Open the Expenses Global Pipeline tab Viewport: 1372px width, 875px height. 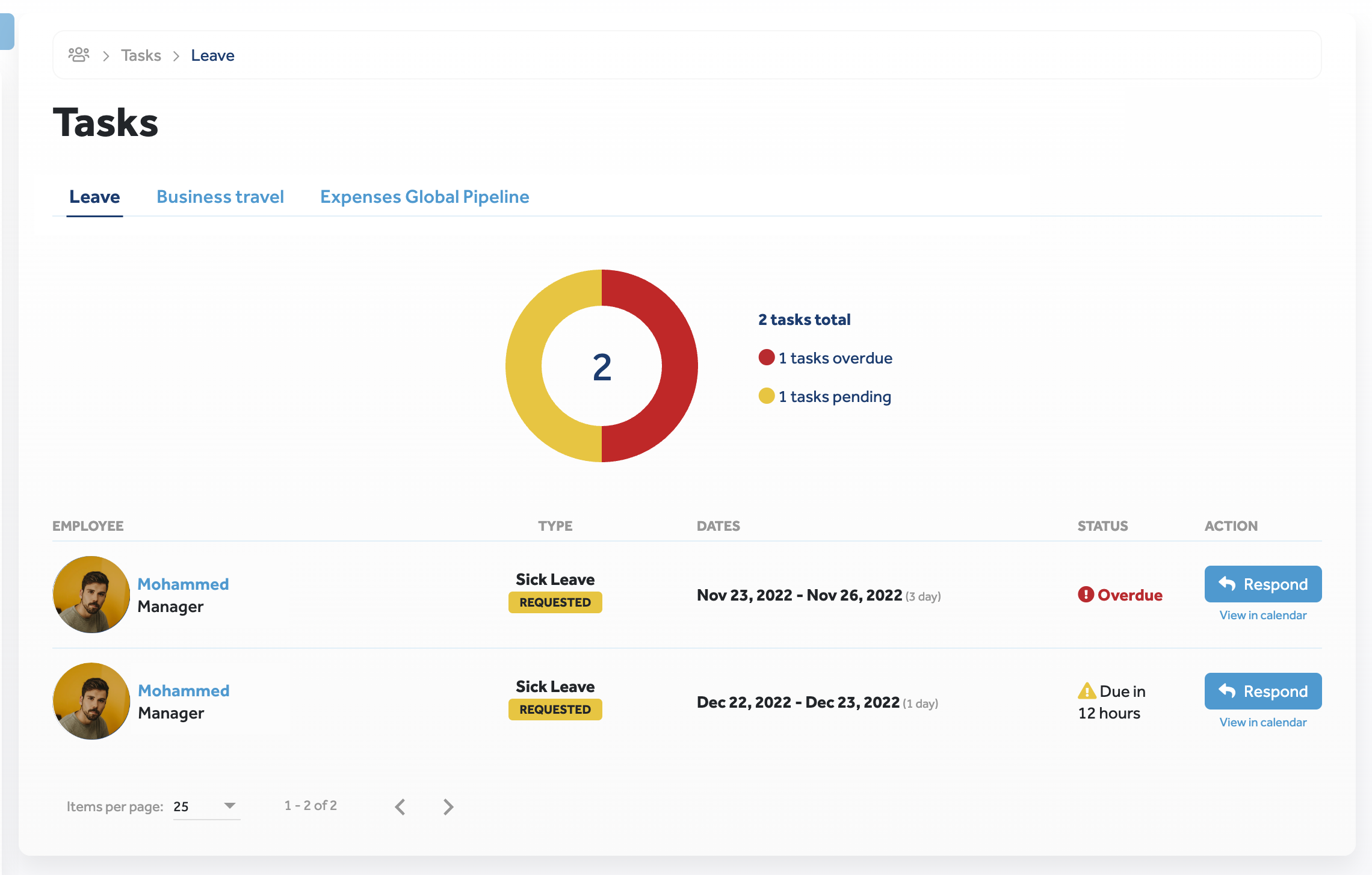coord(424,197)
